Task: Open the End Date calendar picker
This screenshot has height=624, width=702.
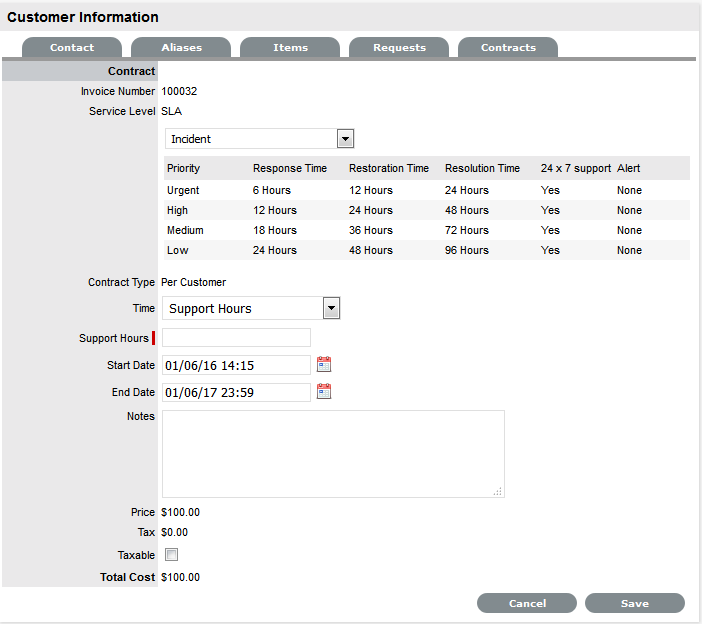Action: (323, 392)
